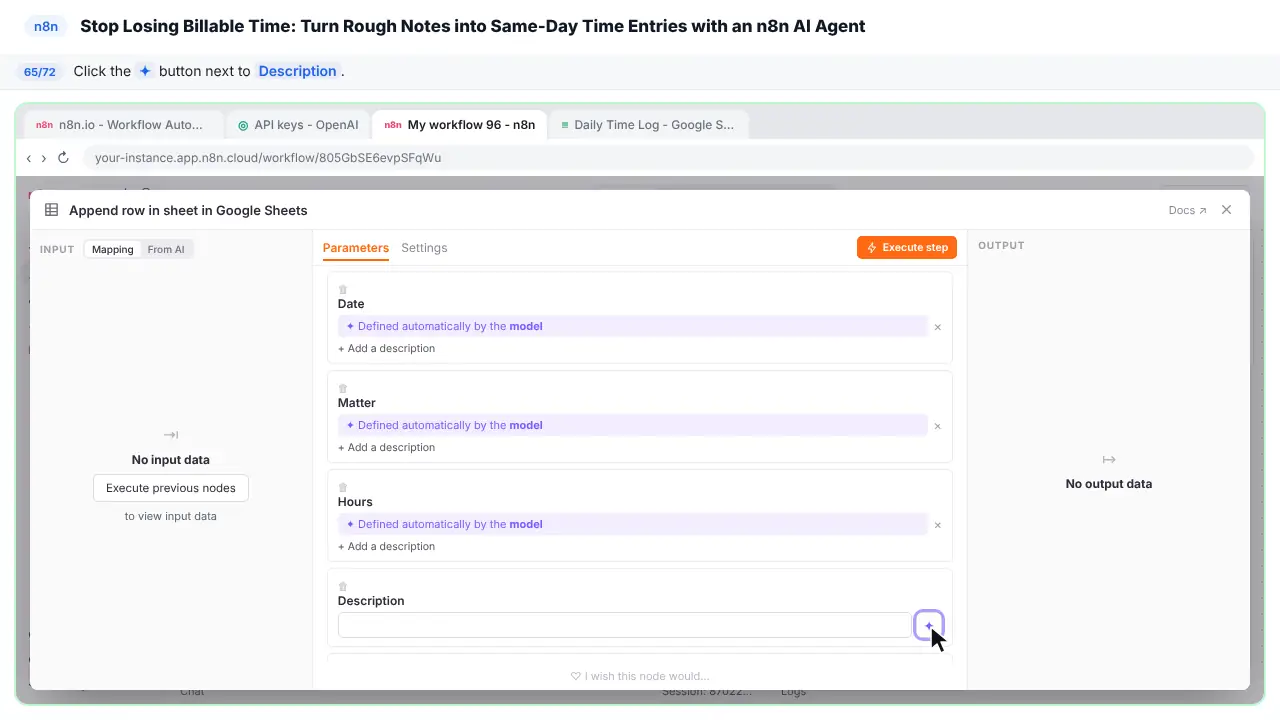Image resolution: width=1280 pixels, height=720 pixels.
Task: Clear the Matter model-defined value with X
Action: (x=937, y=426)
